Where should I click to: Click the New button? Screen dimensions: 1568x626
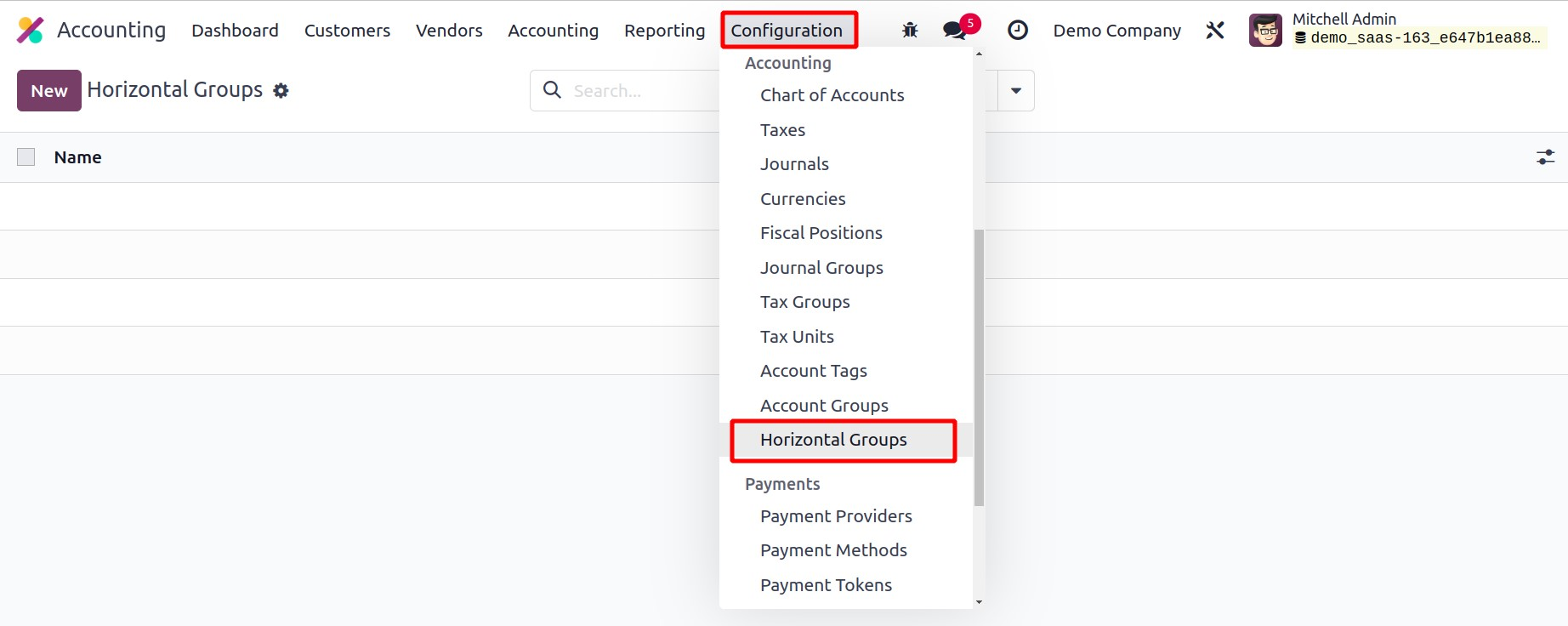(x=49, y=91)
